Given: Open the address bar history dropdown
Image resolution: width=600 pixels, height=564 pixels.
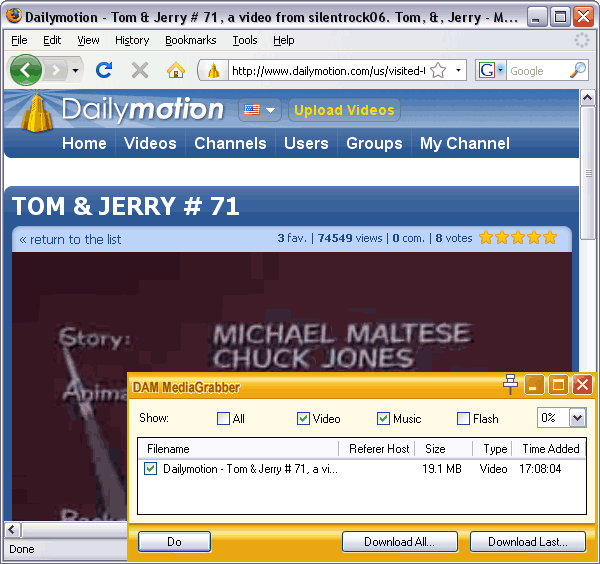Looking at the screenshot, I should coord(458,70).
